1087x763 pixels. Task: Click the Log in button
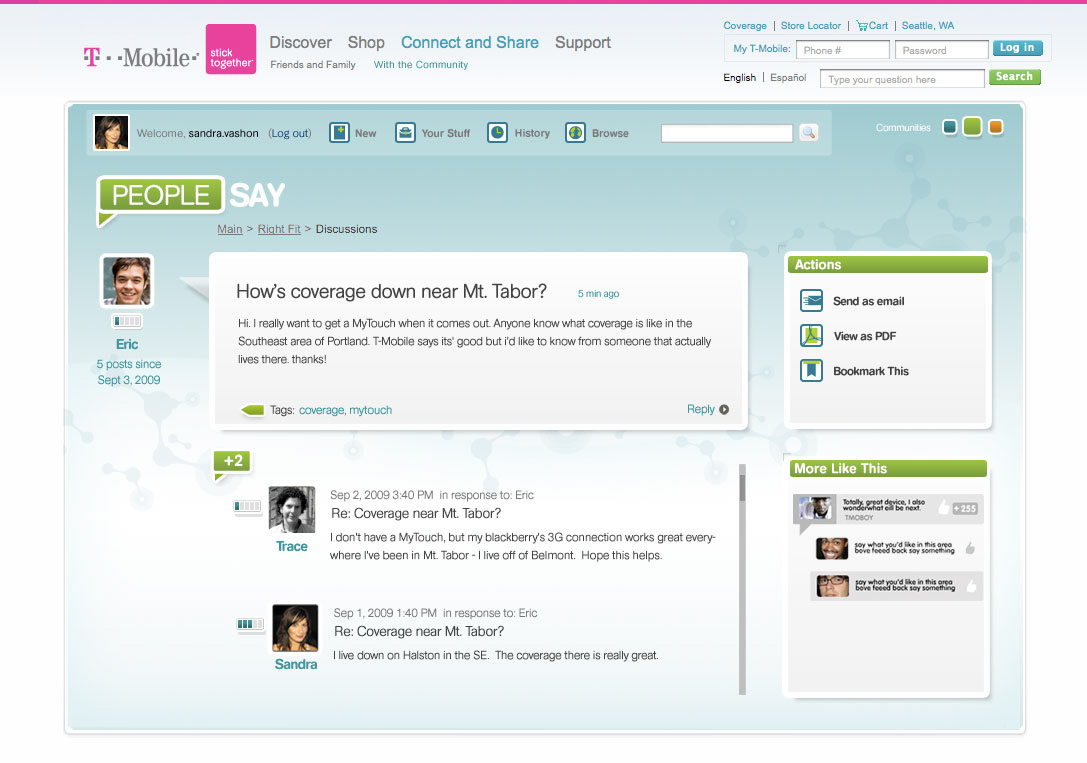coord(1017,48)
